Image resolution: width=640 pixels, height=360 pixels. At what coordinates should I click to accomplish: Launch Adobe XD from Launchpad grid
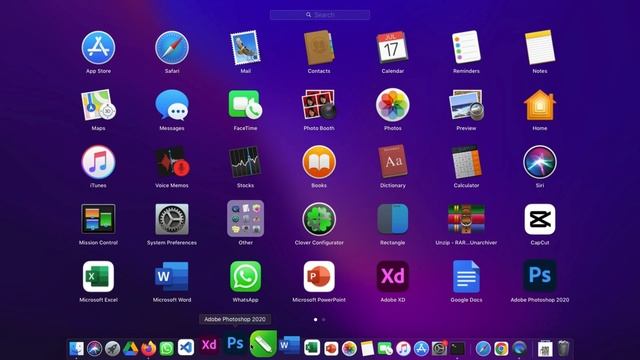point(392,276)
